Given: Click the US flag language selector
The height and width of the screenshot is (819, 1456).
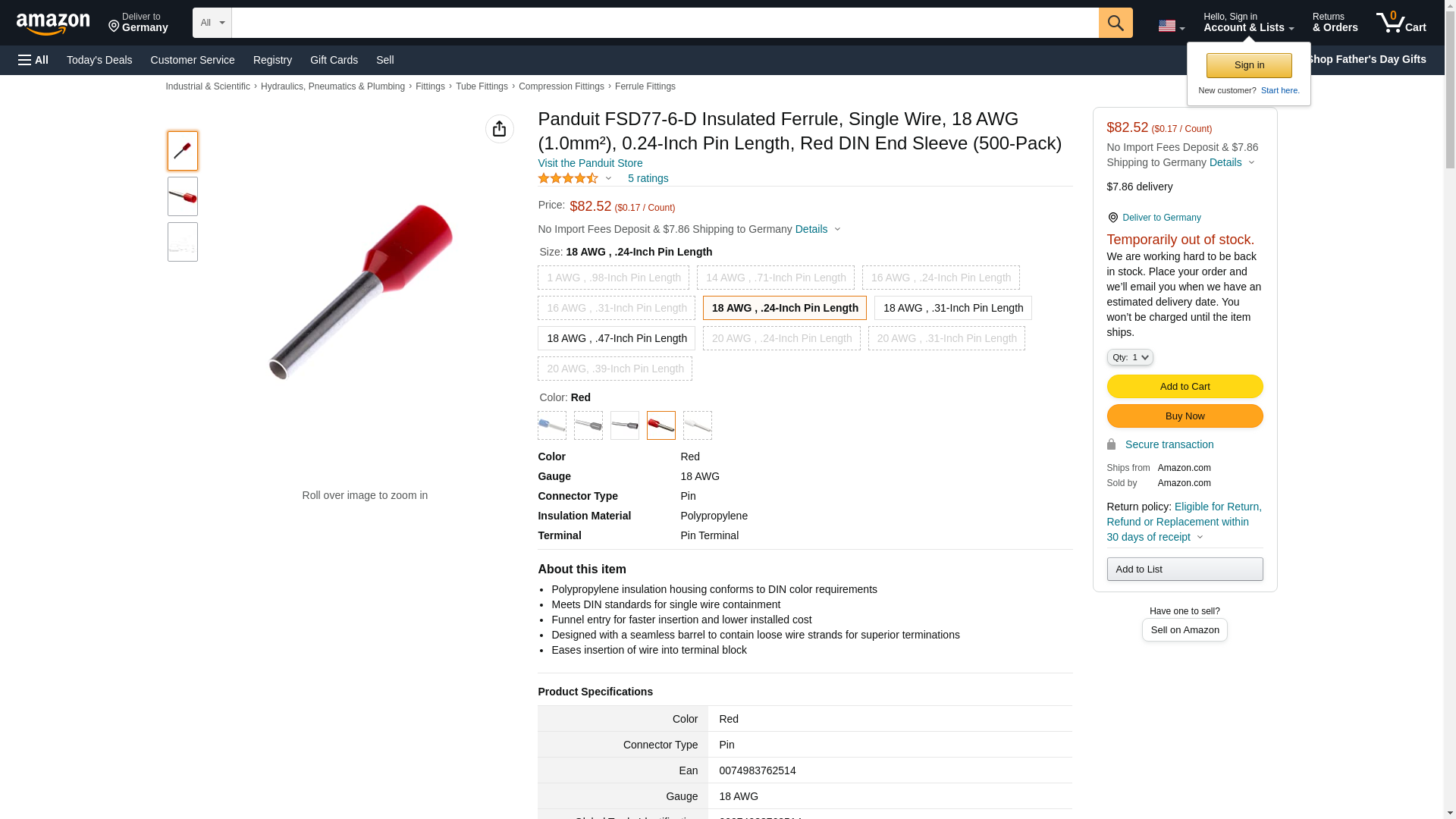Looking at the screenshot, I should tap(1170, 26).
